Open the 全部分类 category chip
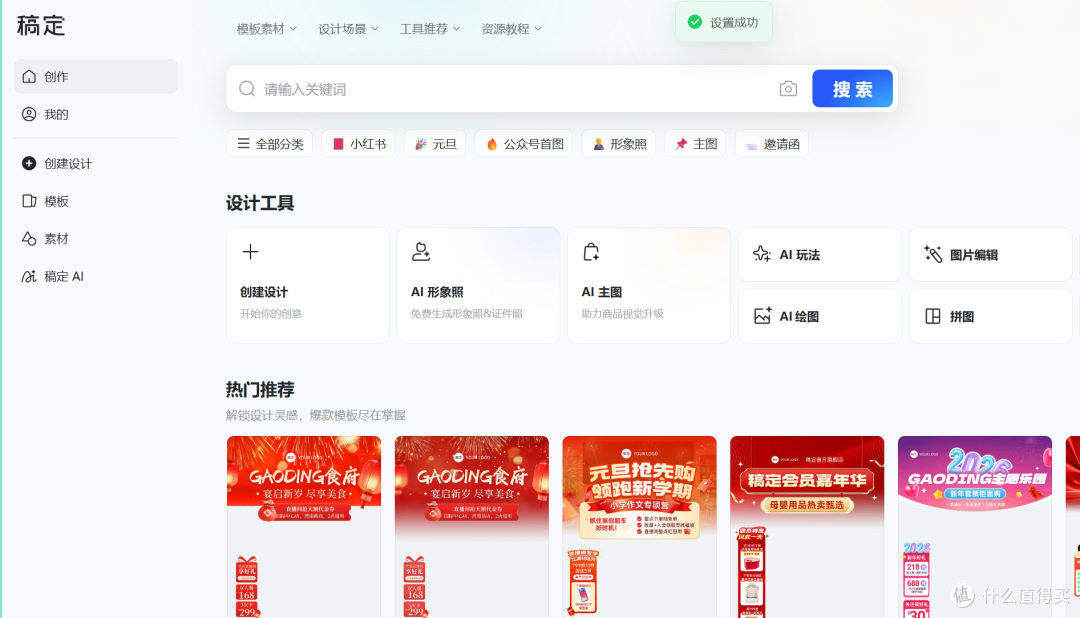The image size is (1080, 618). tap(269, 144)
